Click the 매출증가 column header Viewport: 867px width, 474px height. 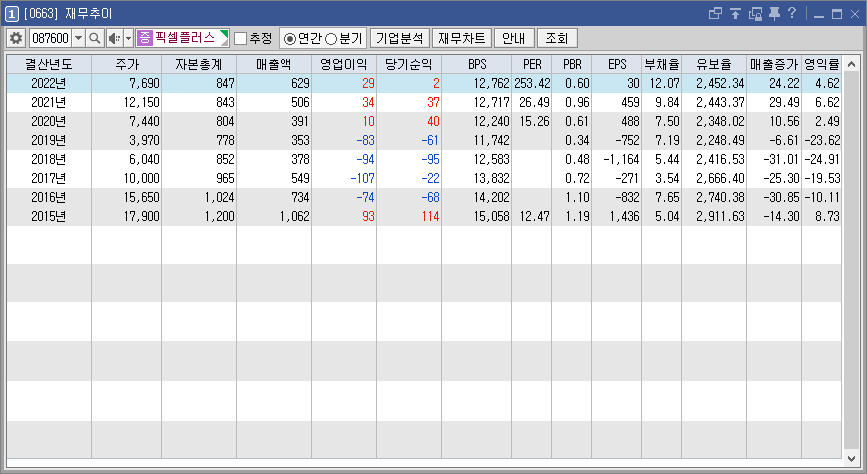774,64
